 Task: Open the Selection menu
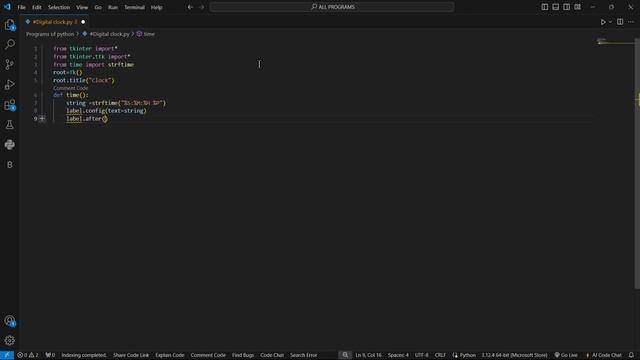point(59,7)
